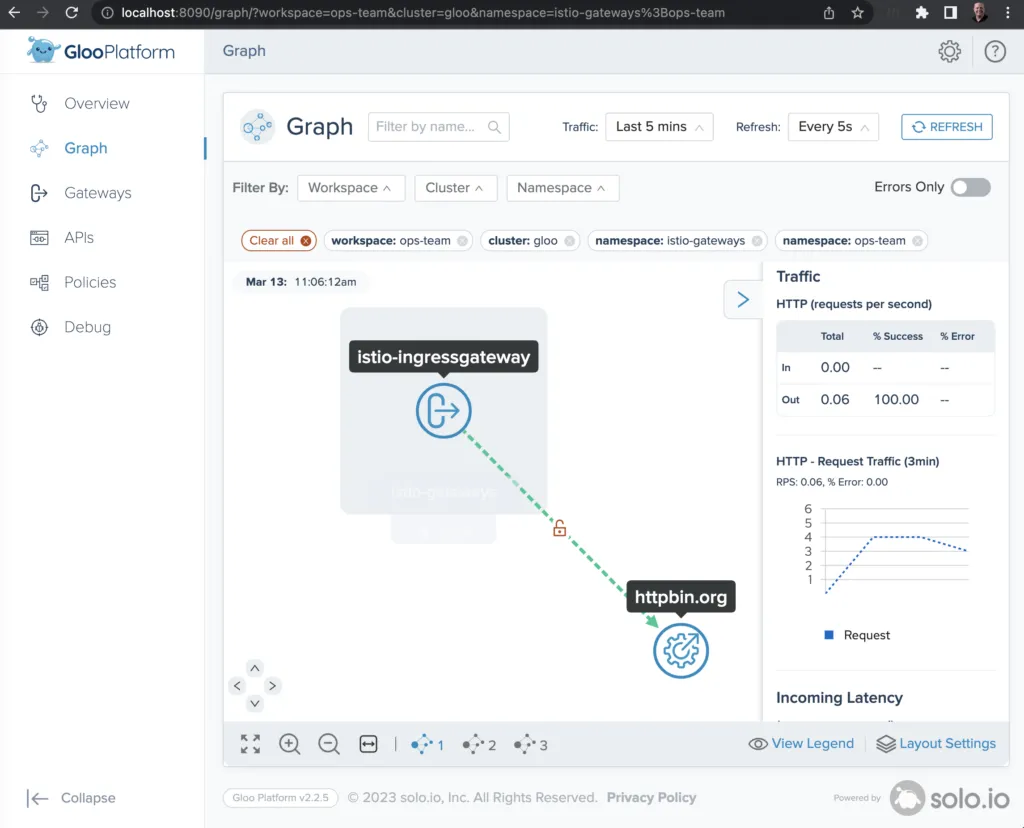Clear all active filters

(279, 241)
